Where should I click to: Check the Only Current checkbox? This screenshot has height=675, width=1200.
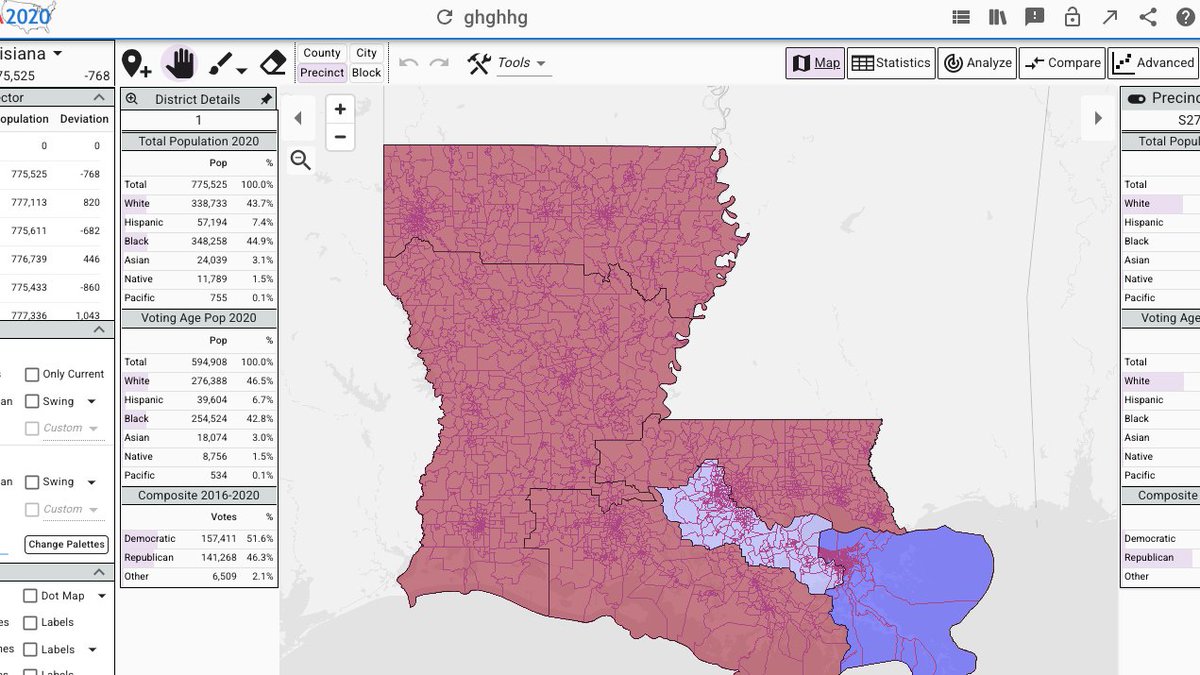pos(32,374)
